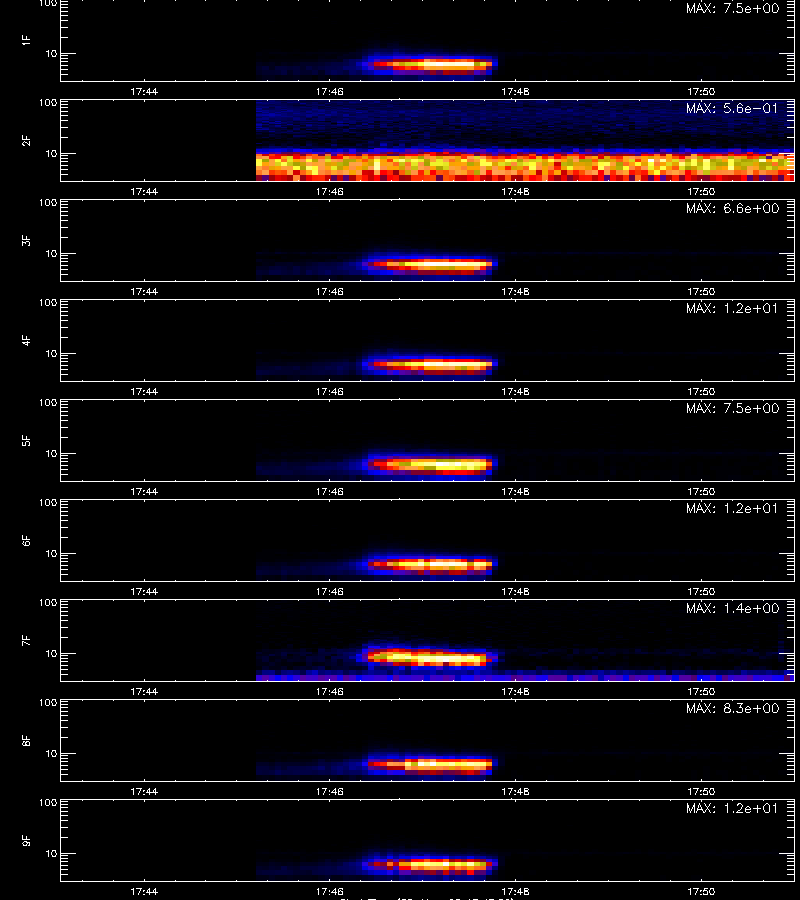Screen dimensions: 800x900
Task: Click the faint blue bottom band in panel 7F
Action: point(525,676)
